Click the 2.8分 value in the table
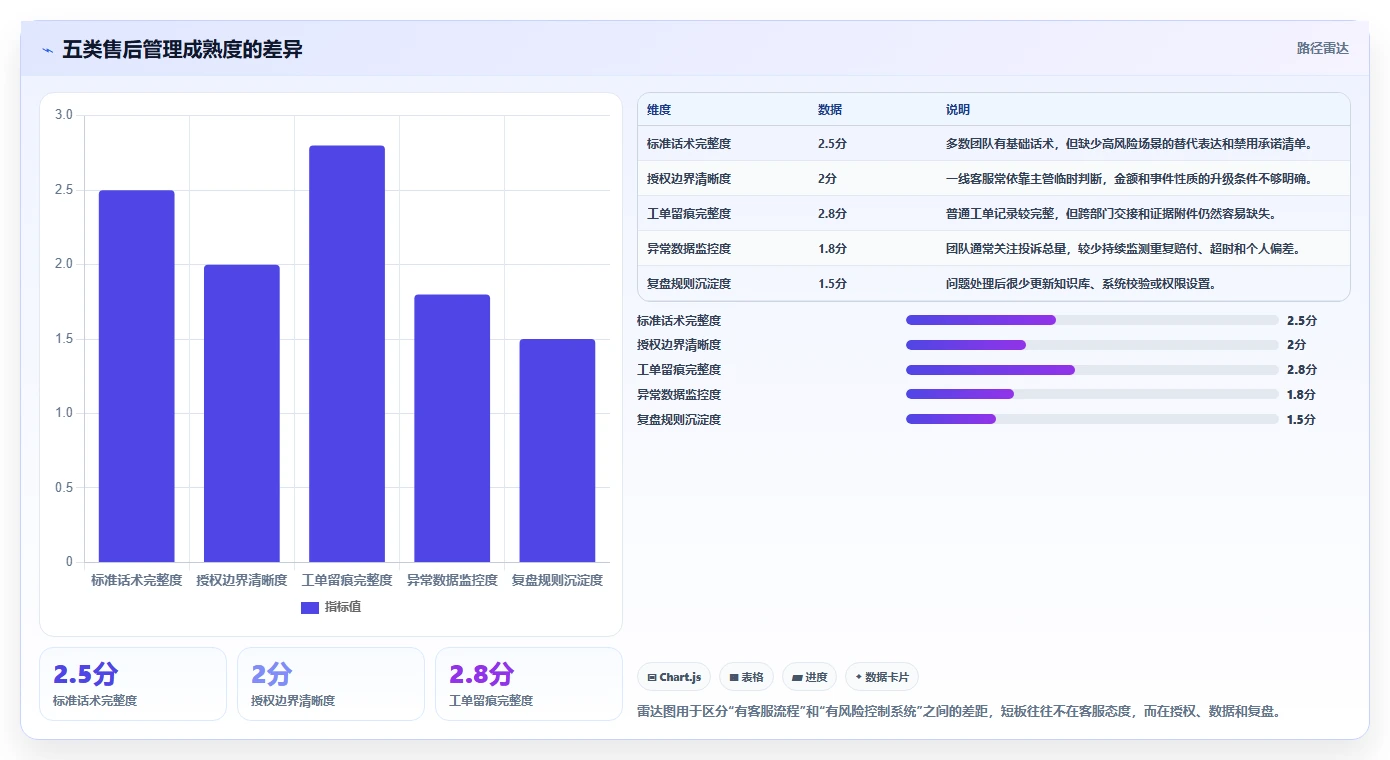 tap(832, 214)
